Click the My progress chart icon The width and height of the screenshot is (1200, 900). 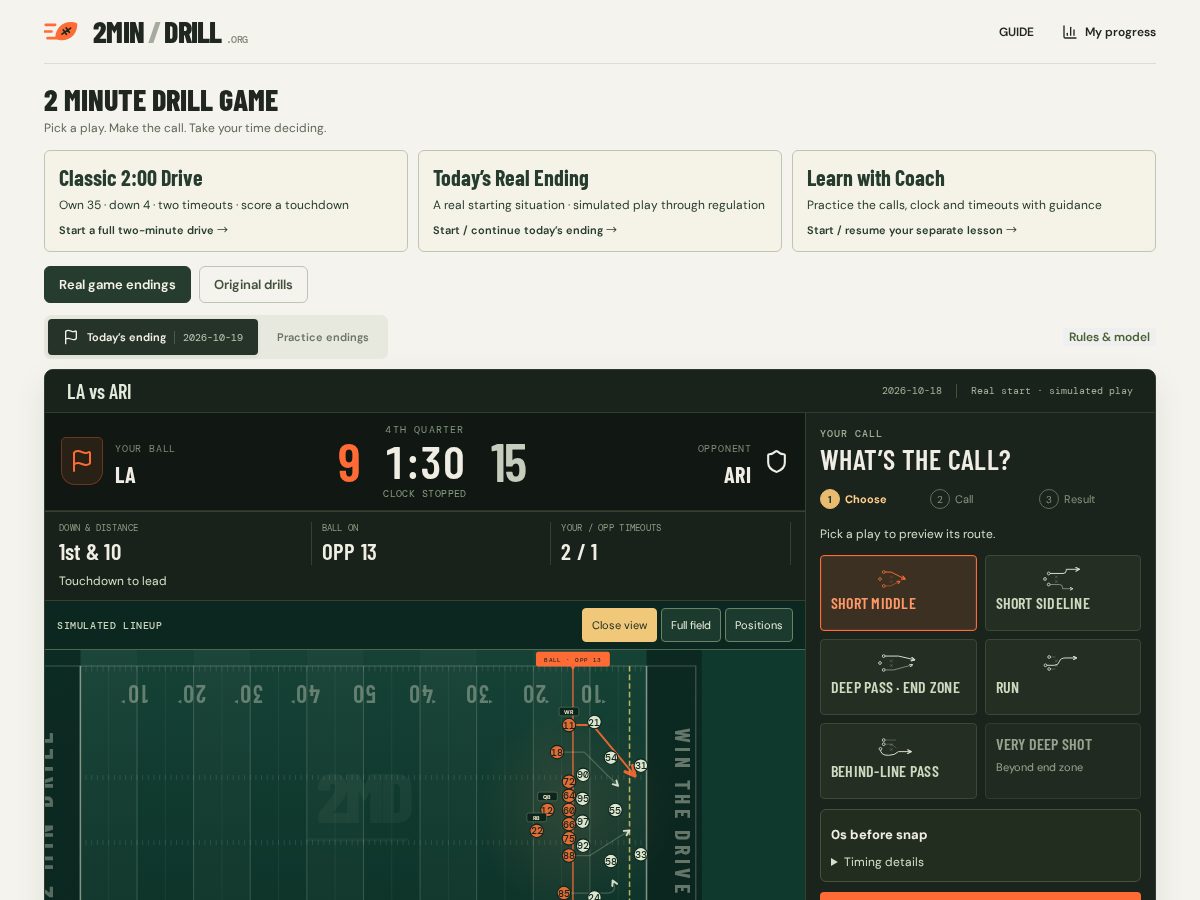pyautogui.click(x=1069, y=32)
